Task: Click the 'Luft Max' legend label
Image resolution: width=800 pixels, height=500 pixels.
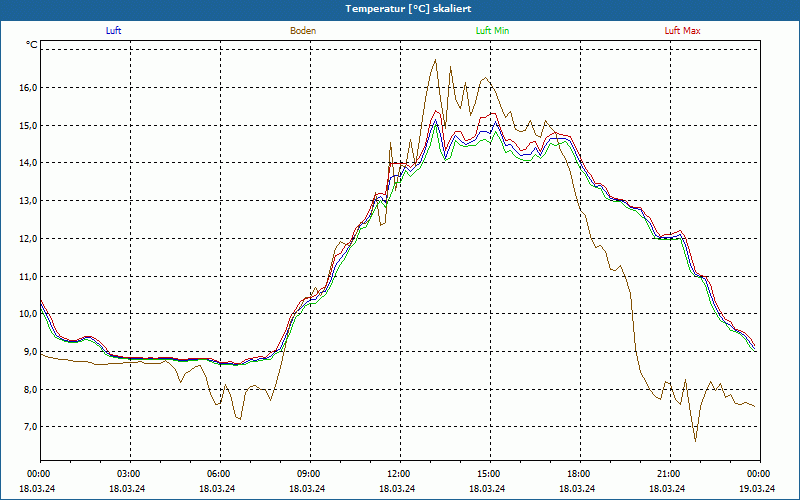Action: pyautogui.click(x=682, y=31)
